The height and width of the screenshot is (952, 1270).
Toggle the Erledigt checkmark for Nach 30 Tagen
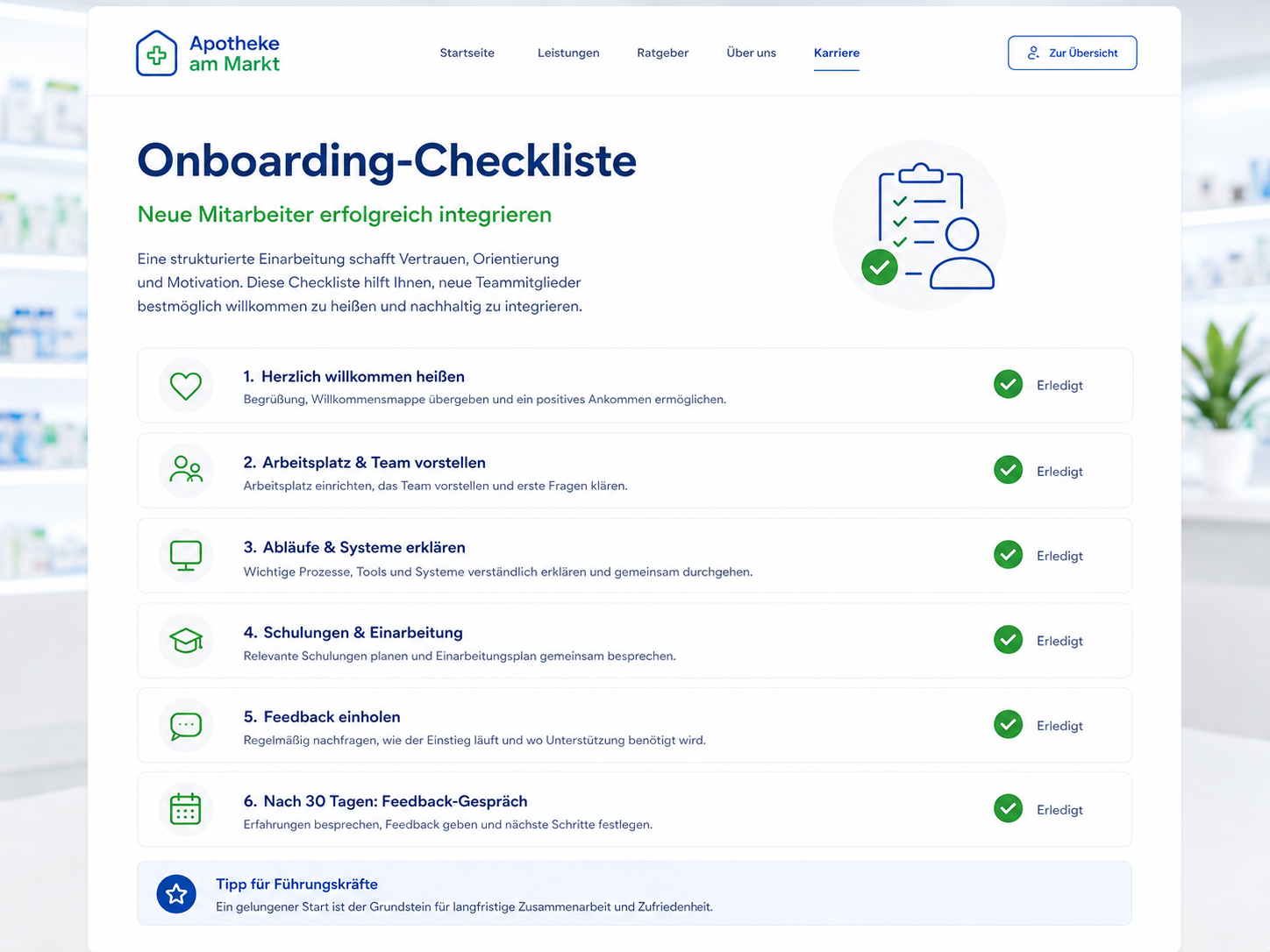pos(1009,808)
